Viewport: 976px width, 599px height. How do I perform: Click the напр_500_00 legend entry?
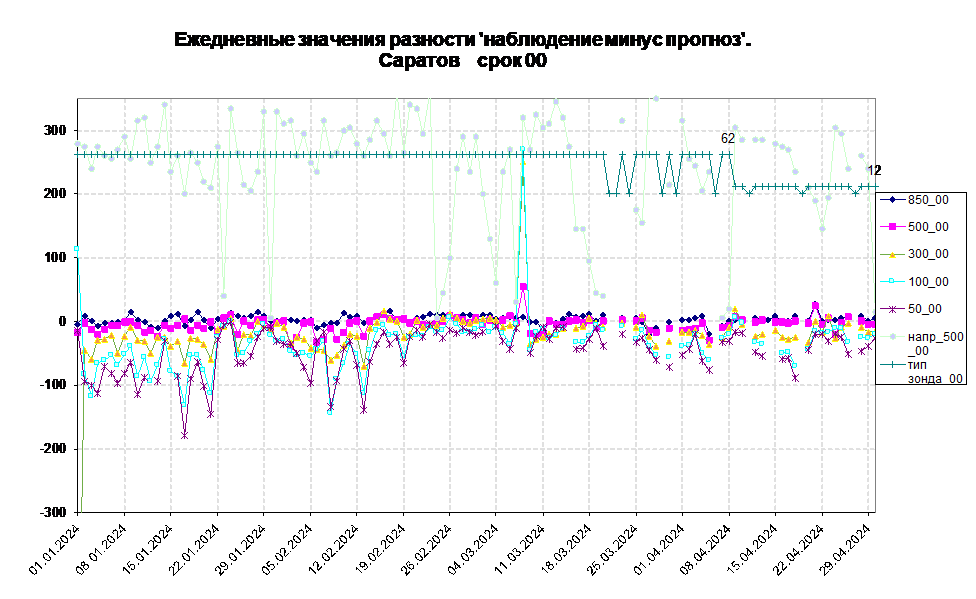(922, 343)
